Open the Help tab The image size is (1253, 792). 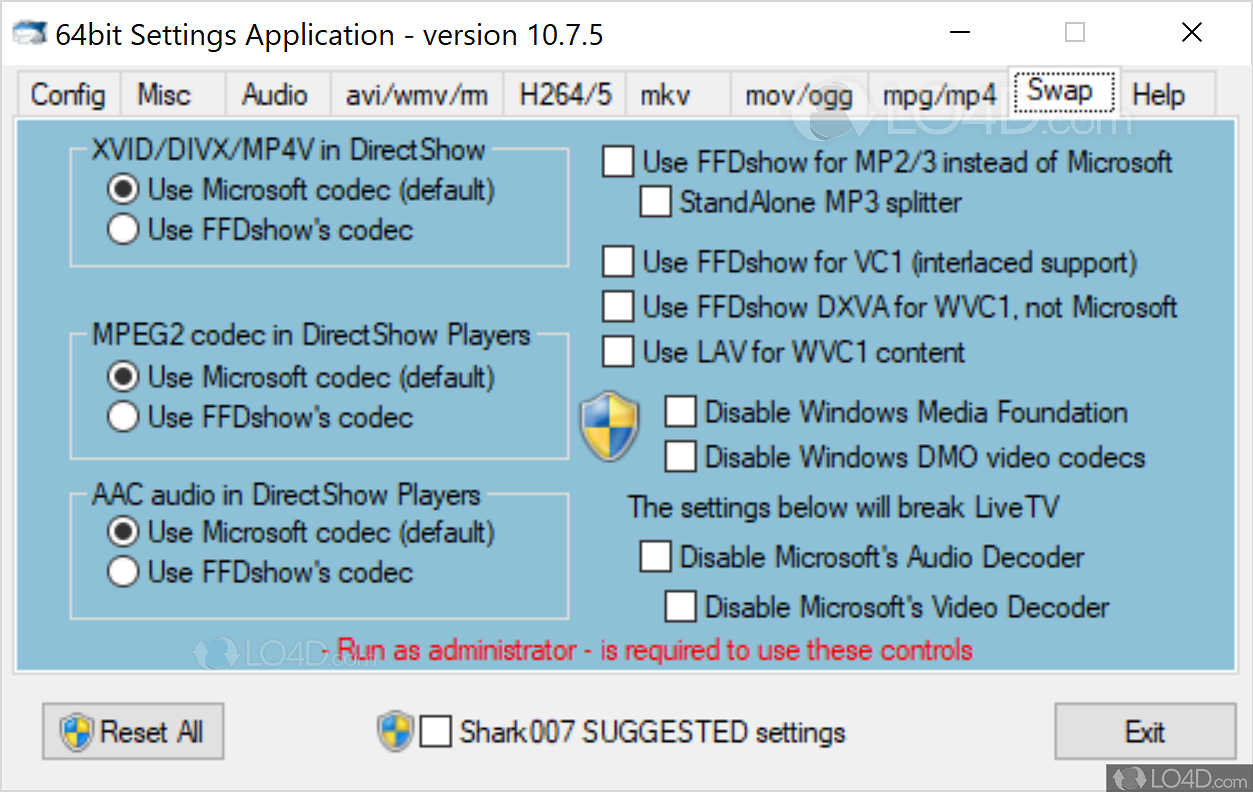[x=1158, y=94]
